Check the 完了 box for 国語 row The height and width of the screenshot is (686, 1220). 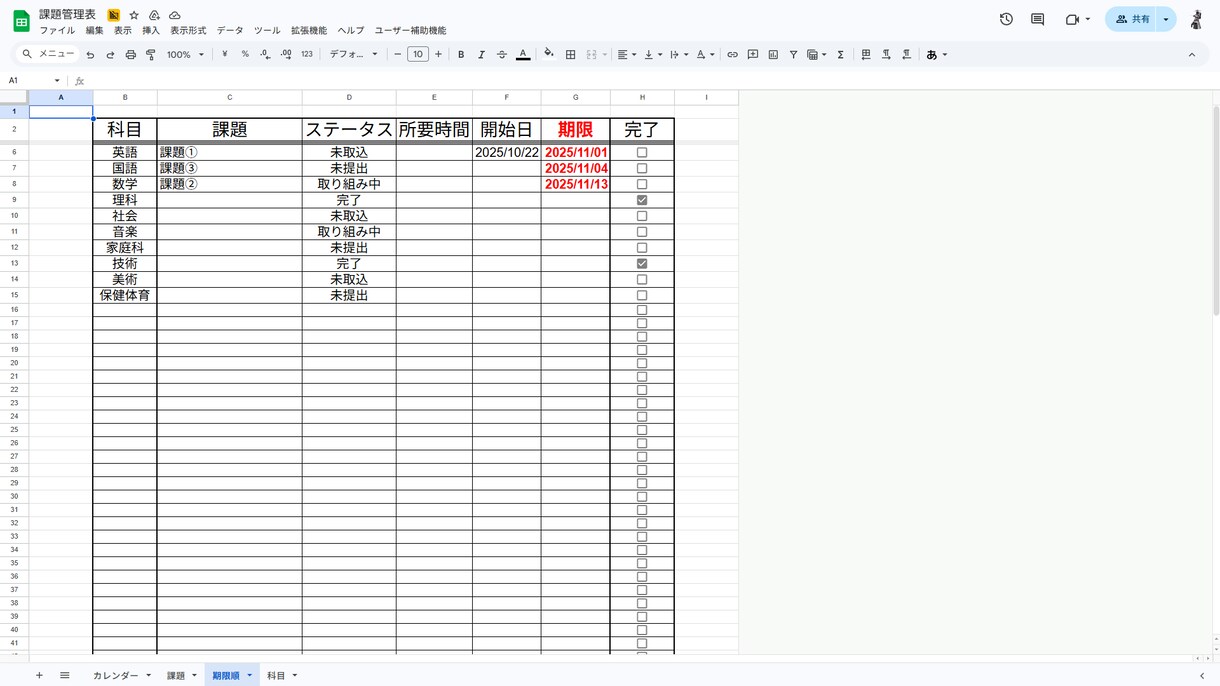point(642,169)
